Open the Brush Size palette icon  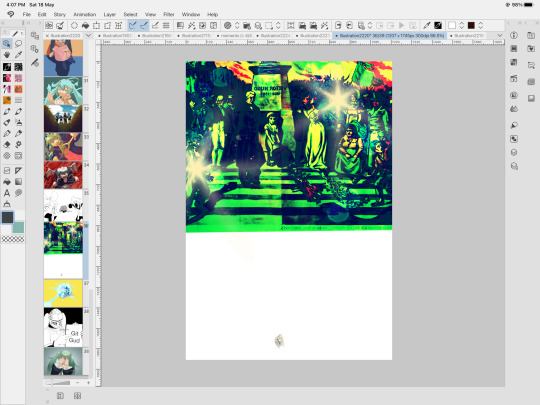34,63
